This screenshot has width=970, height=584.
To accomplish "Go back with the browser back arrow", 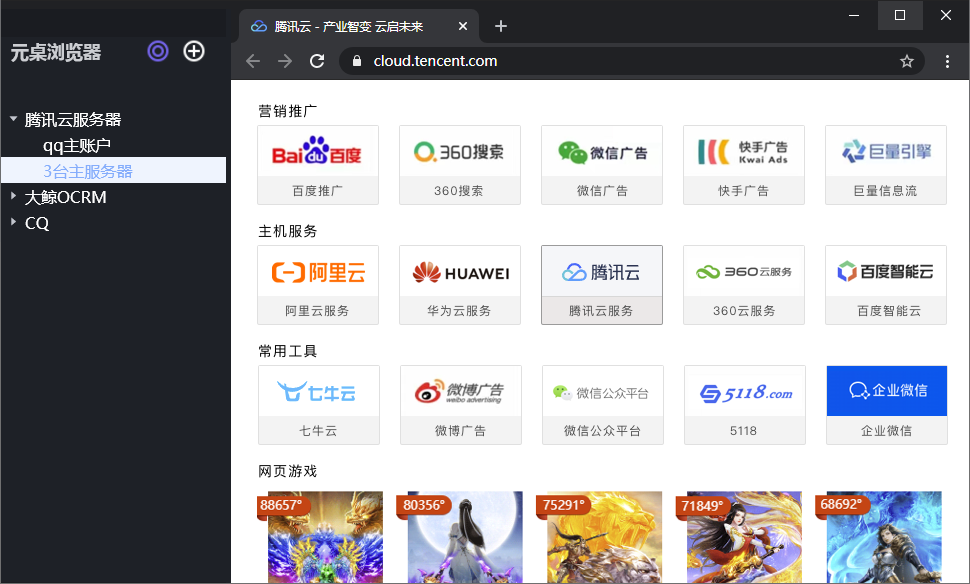I will [x=253, y=61].
